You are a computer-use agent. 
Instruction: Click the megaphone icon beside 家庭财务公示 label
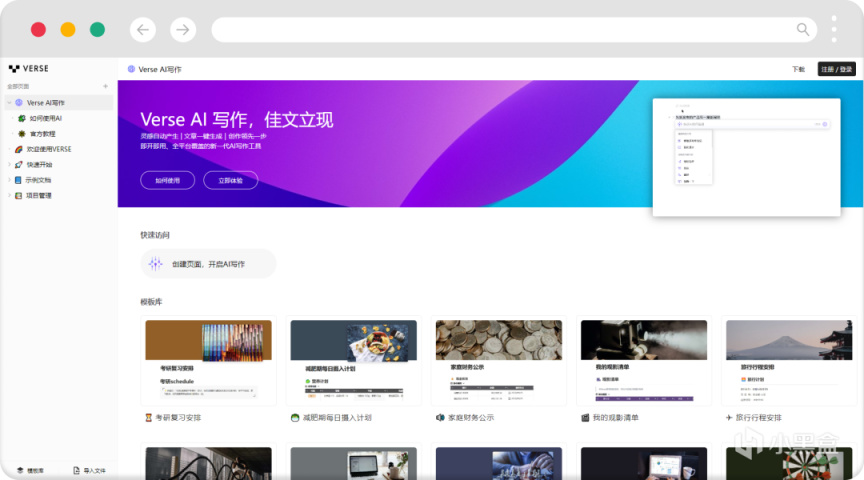tap(440, 418)
